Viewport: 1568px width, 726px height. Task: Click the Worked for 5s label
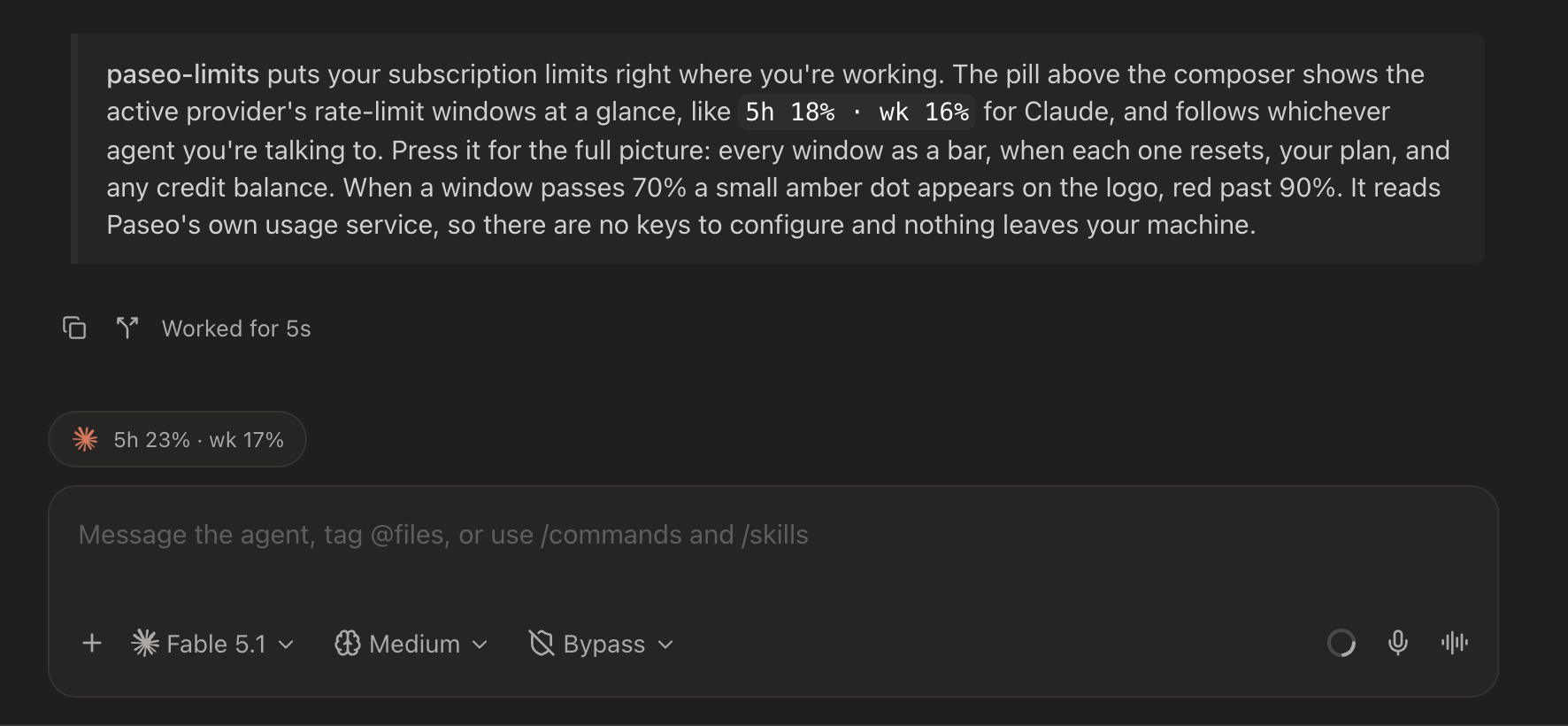(236, 328)
